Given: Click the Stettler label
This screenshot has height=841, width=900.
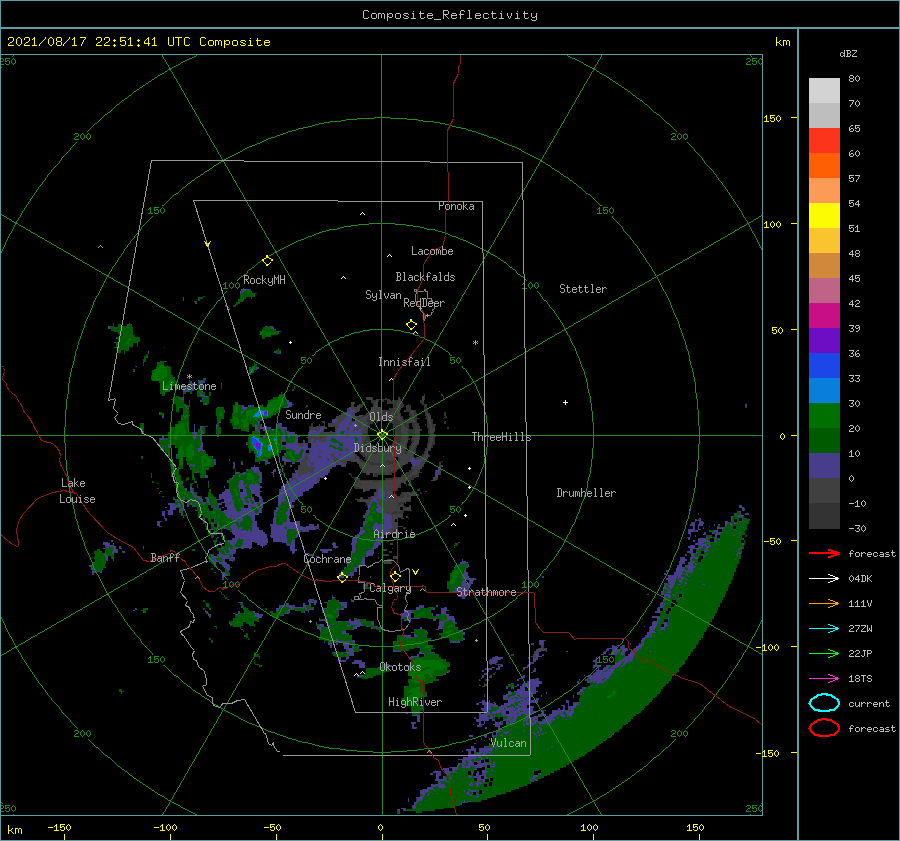Looking at the screenshot, I should point(583,289).
